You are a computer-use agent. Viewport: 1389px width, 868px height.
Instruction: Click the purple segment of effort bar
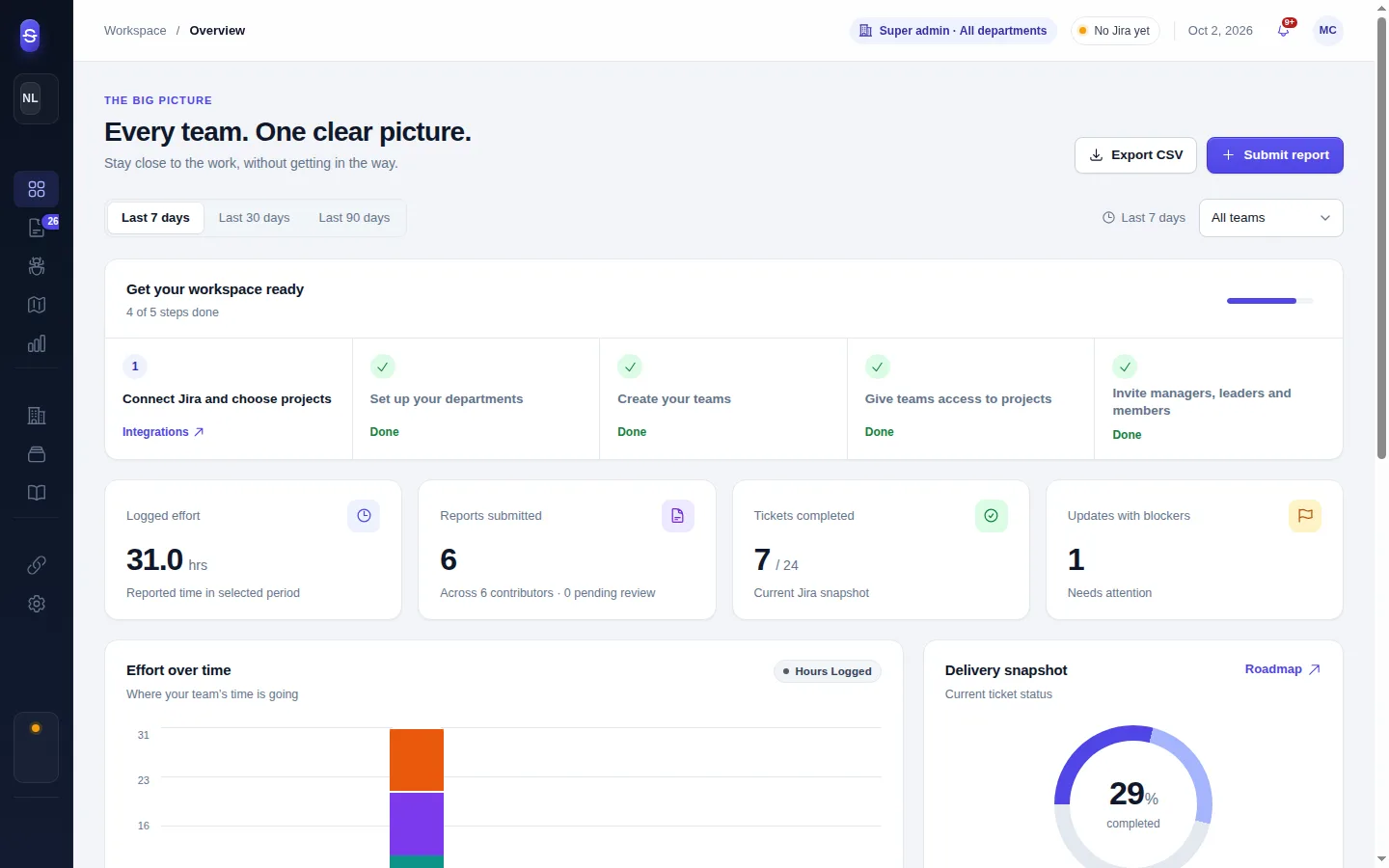(417, 824)
